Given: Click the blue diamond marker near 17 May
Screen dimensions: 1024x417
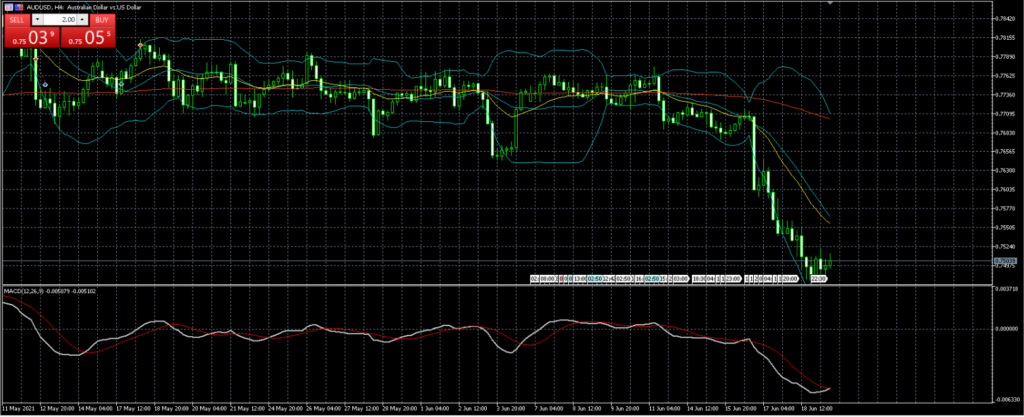Looking at the screenshot, I should pos(122,85).
